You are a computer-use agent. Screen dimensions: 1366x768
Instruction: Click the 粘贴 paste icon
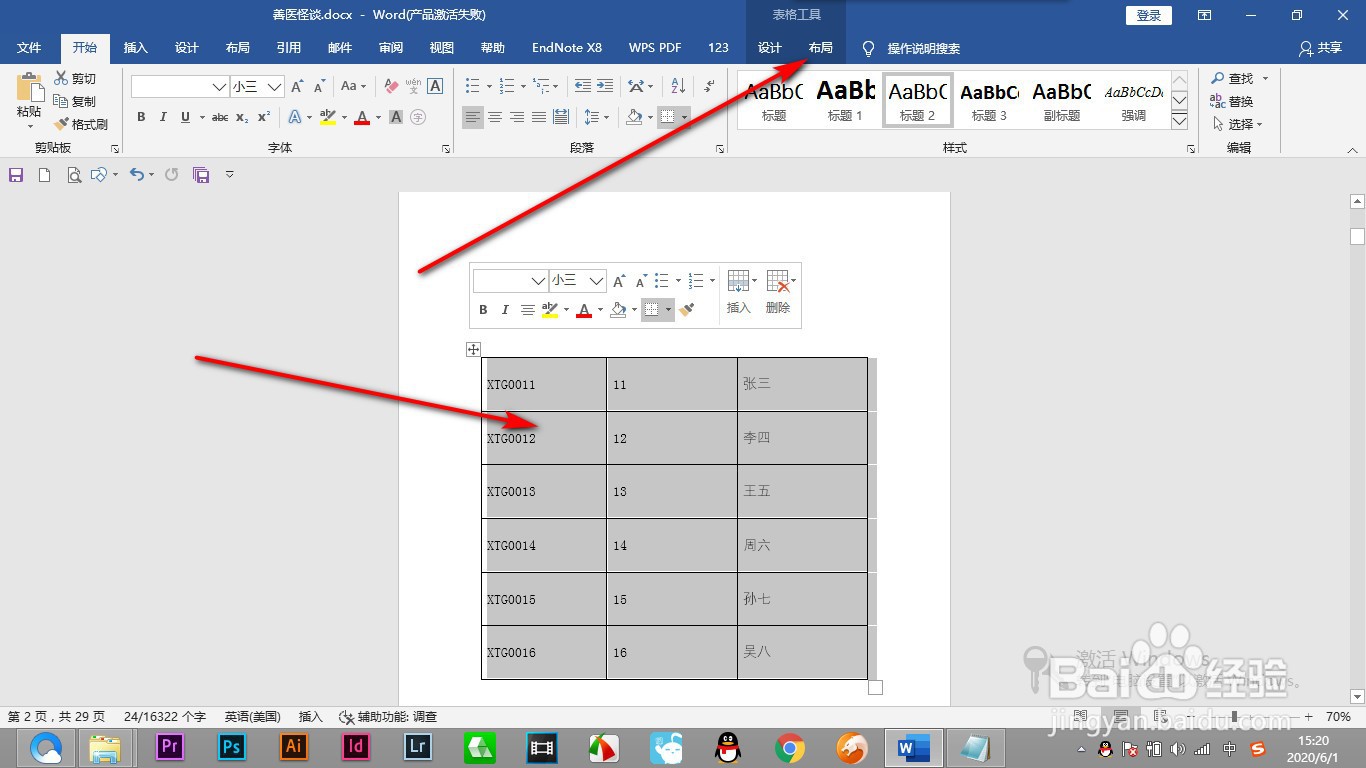tap(29, 89)
